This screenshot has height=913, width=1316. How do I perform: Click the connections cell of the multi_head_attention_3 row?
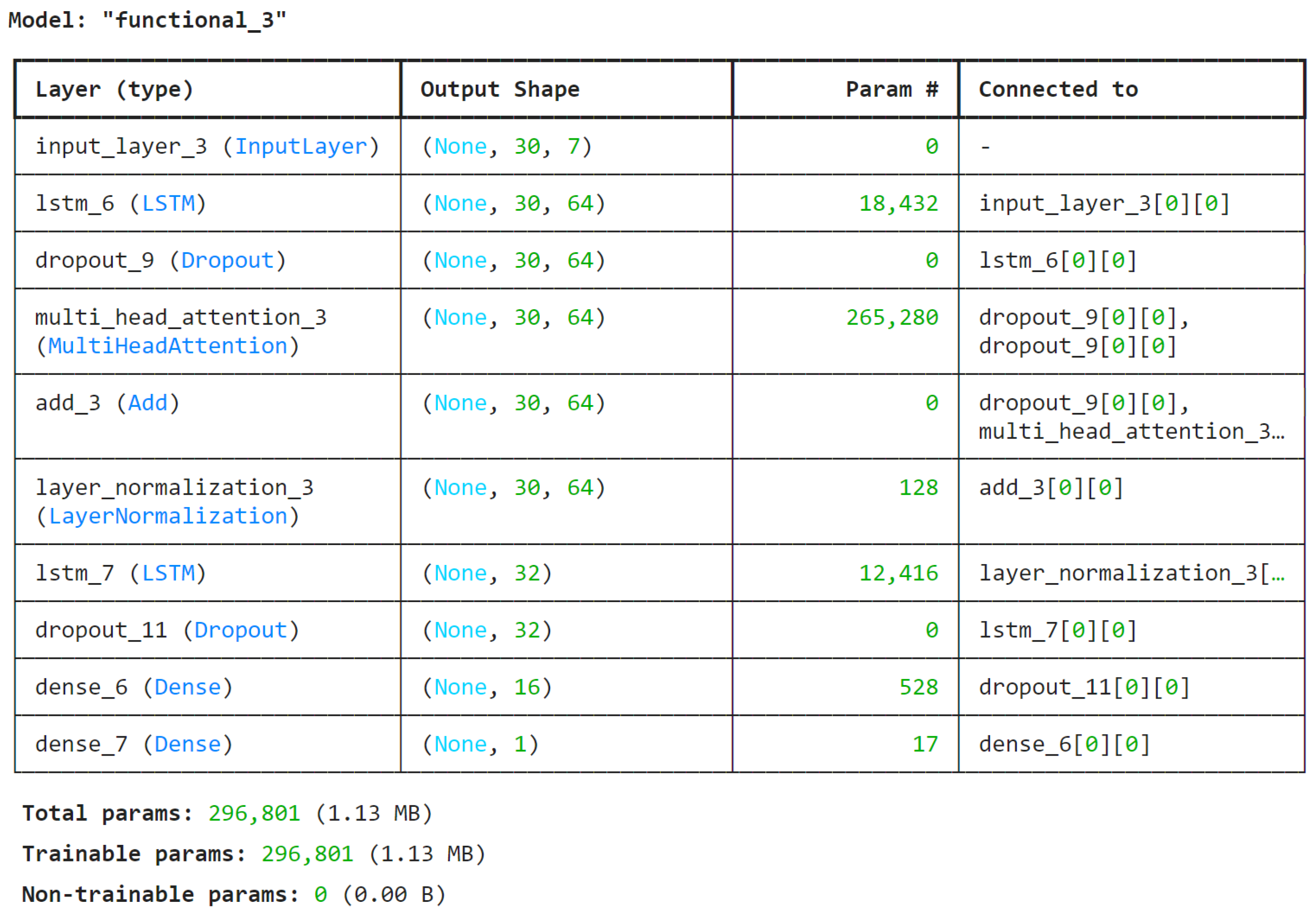1084,332
